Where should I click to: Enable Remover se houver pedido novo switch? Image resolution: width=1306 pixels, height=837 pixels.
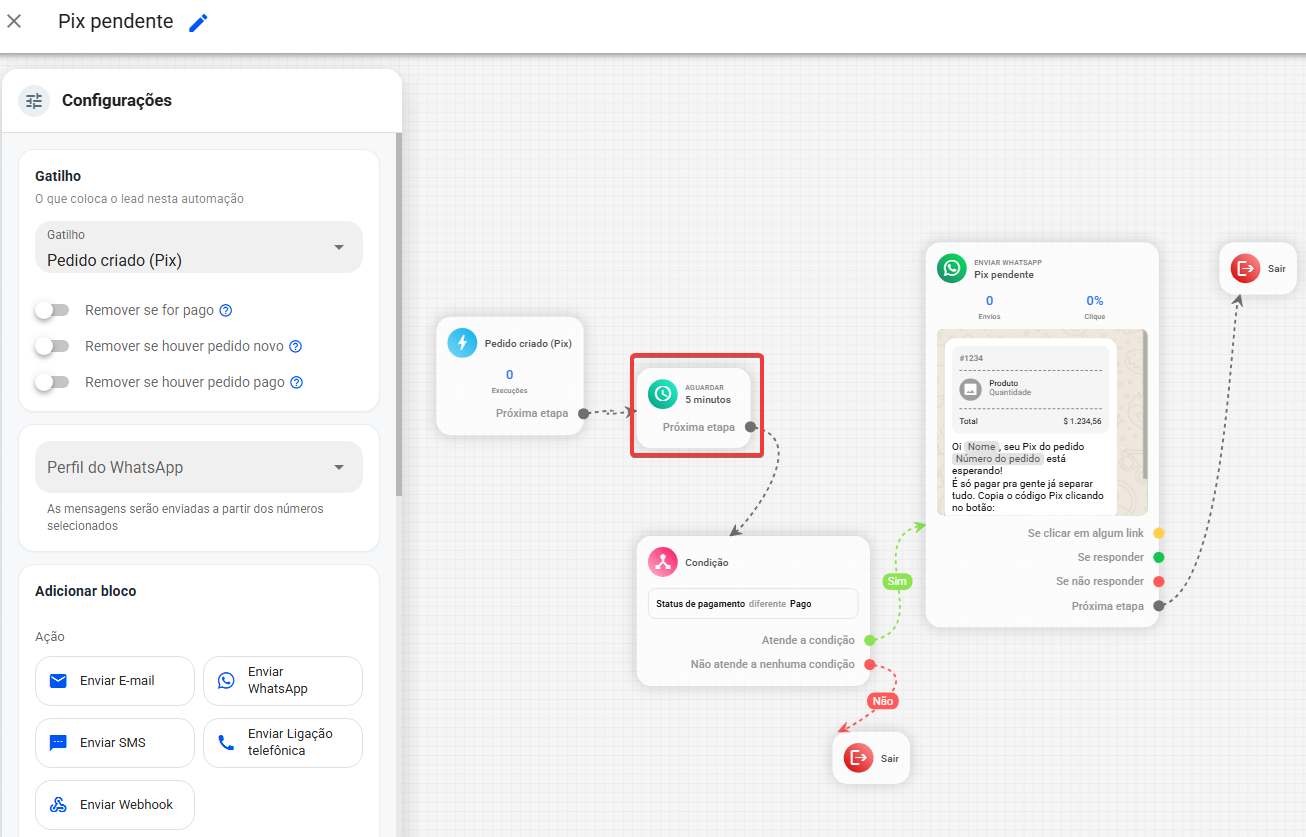[x=52, y=346]
